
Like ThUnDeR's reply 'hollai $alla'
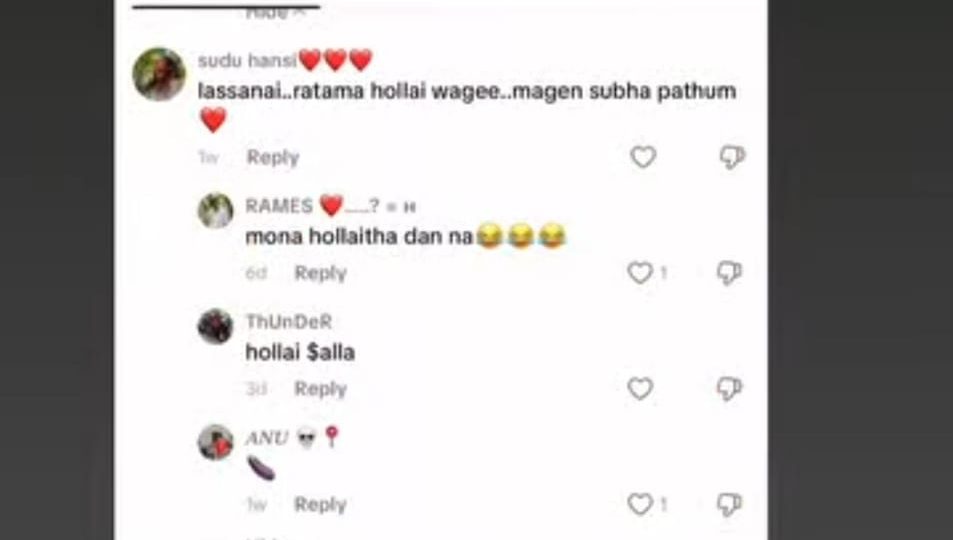pyautogui.click(x=639, y=388)
